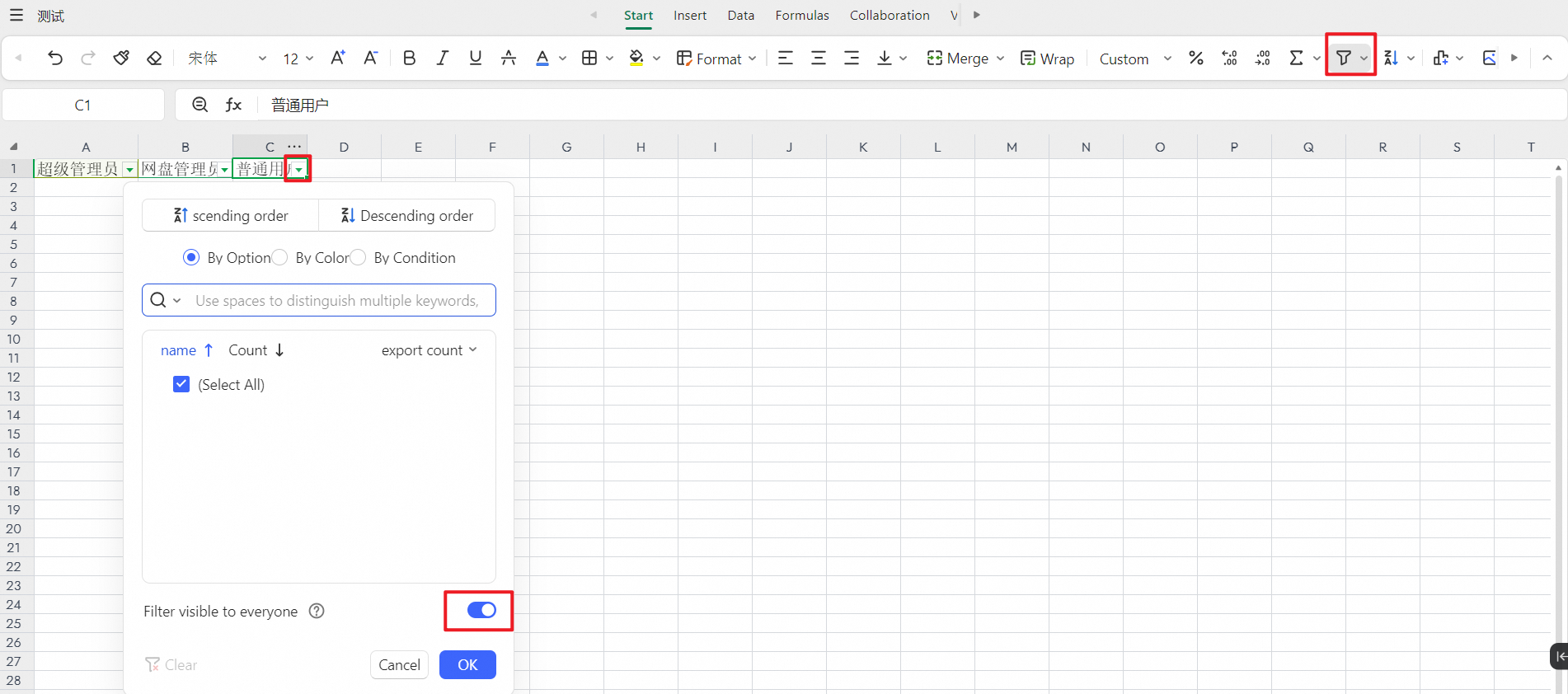Click the AutoSum sigma icon
Image resolution: width=1568 pixels, height=694 pixels.
point(1297,58)
